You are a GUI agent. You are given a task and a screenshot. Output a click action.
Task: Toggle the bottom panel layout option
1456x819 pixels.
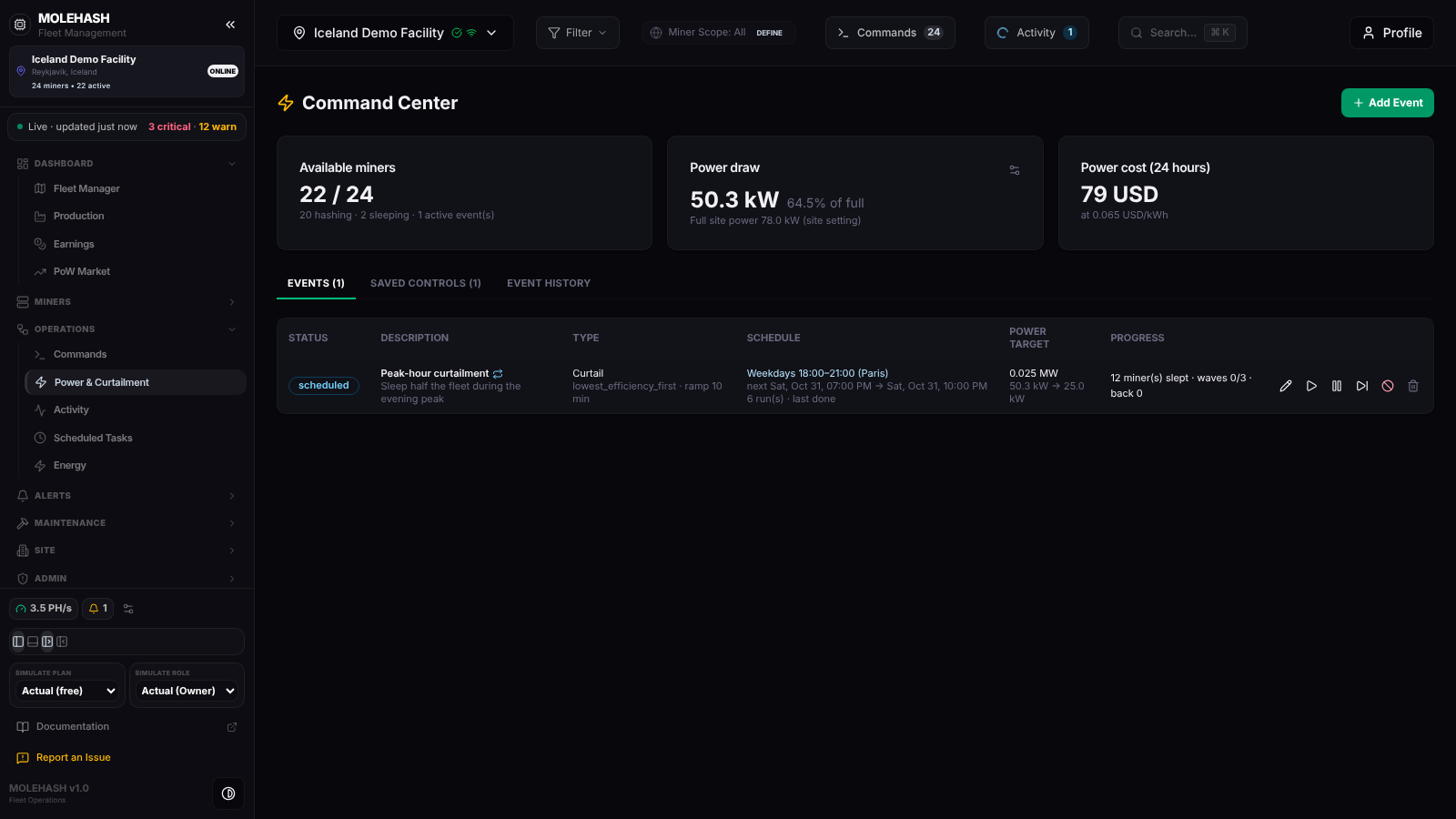[x=33, y=642]
